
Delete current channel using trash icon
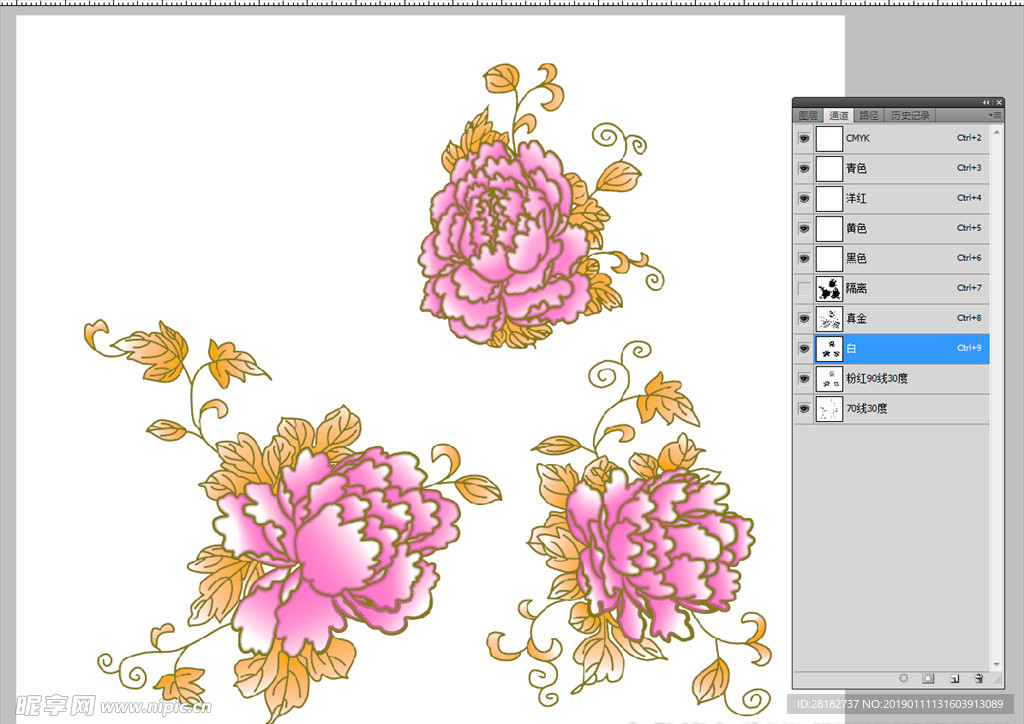(x=979, y=678)
